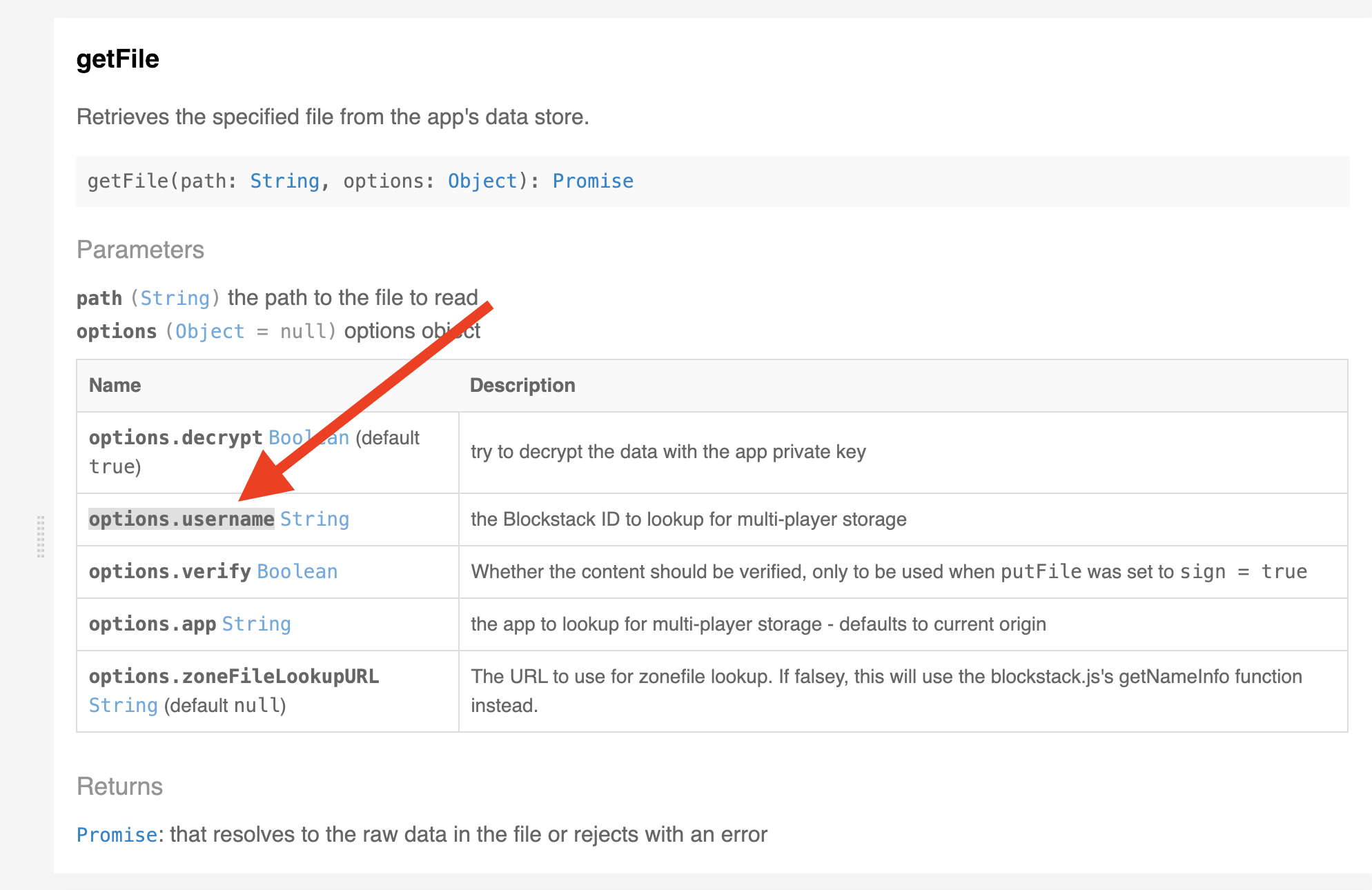Click the drag handle dots on the left edge

tap(41, 538)
